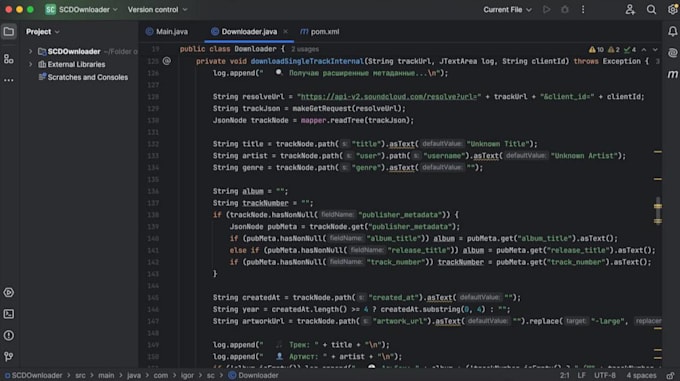Click the main breadcrumb
Viewport: 680px width, 381px height.
pos(106,375)
